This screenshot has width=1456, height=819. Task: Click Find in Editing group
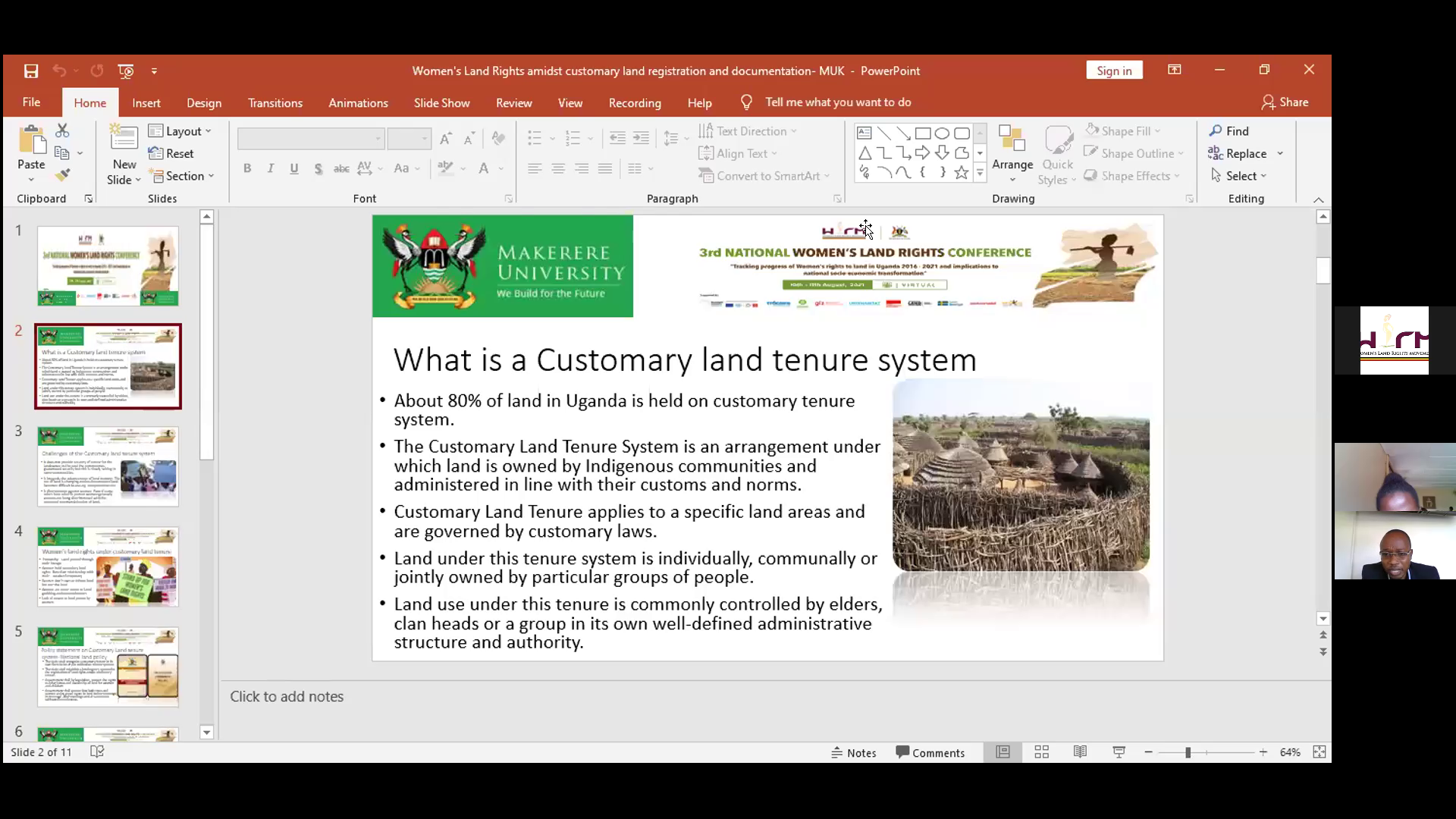(x=1229, y=131)
